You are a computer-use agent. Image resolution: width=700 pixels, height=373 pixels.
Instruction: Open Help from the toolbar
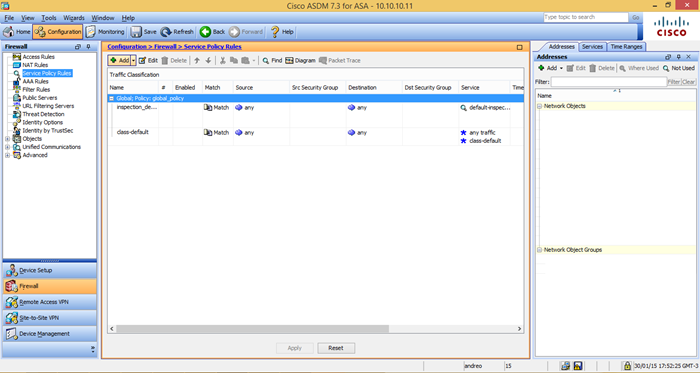click(x=282, y=32)
